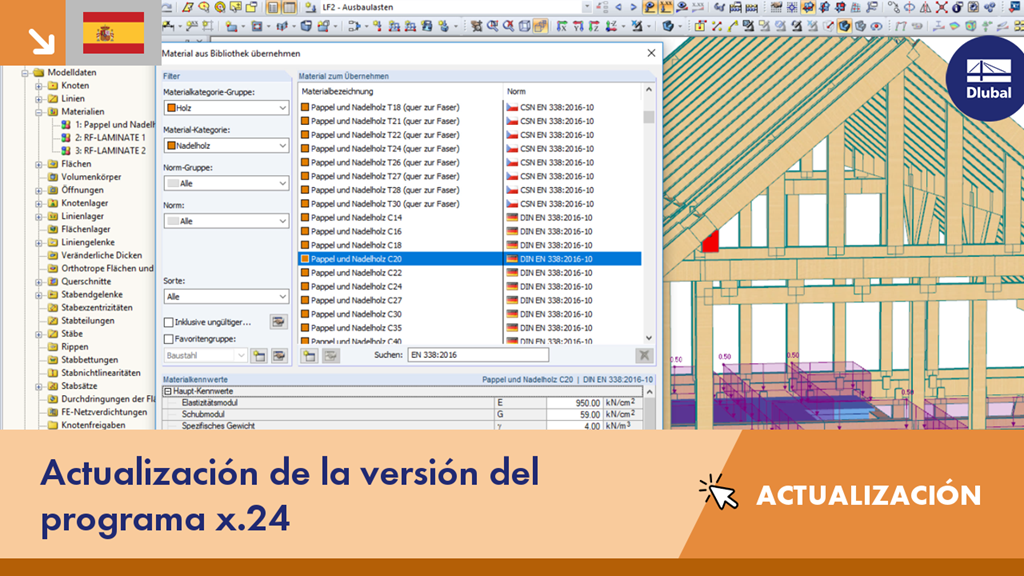The image size is (1024, 576).
Task: Click the Materialkennwerte table scroll-up arrow
Action: coord(649,392)
